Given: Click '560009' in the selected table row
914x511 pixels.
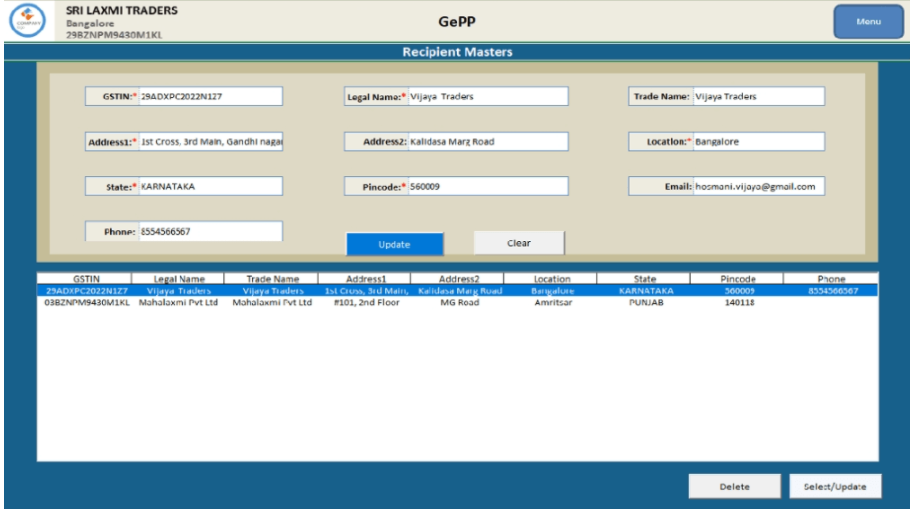Looking at the screenshot, I should pyautogui.click(x=739, y=291).
